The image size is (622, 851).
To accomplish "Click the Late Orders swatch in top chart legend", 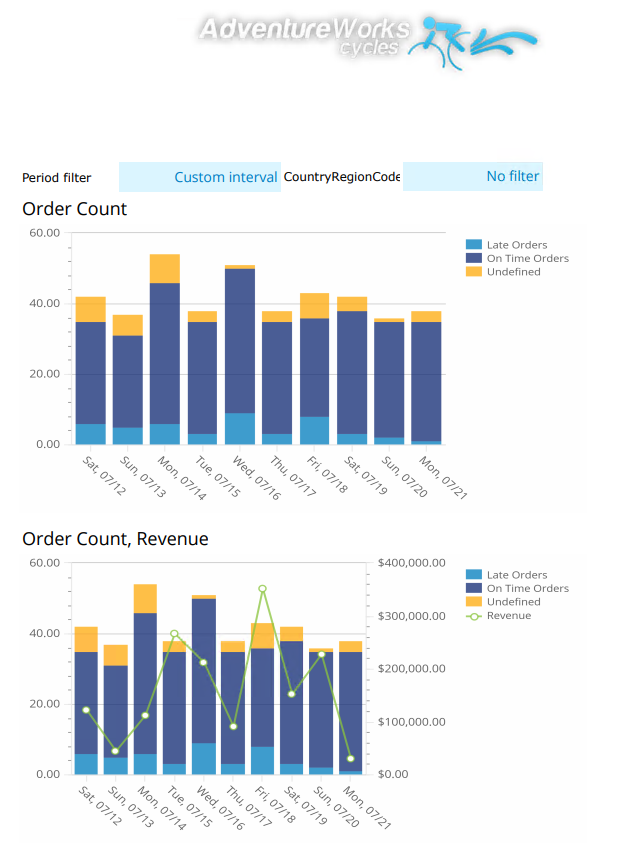I will pos(474,245).
